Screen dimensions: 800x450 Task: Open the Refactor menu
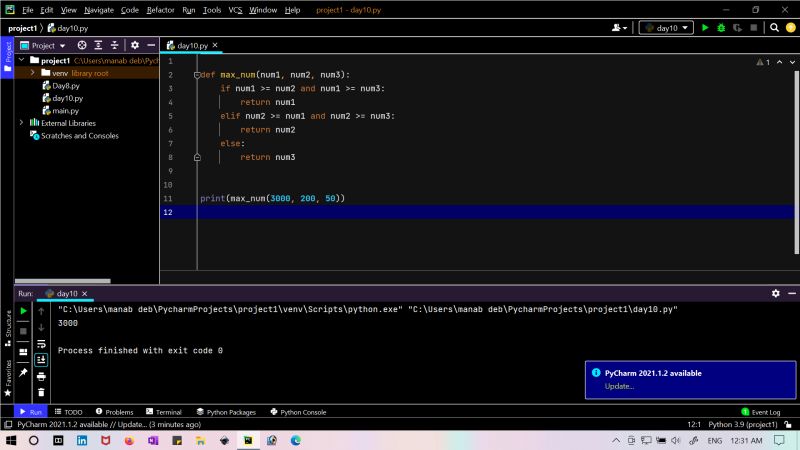coord(160,10)
